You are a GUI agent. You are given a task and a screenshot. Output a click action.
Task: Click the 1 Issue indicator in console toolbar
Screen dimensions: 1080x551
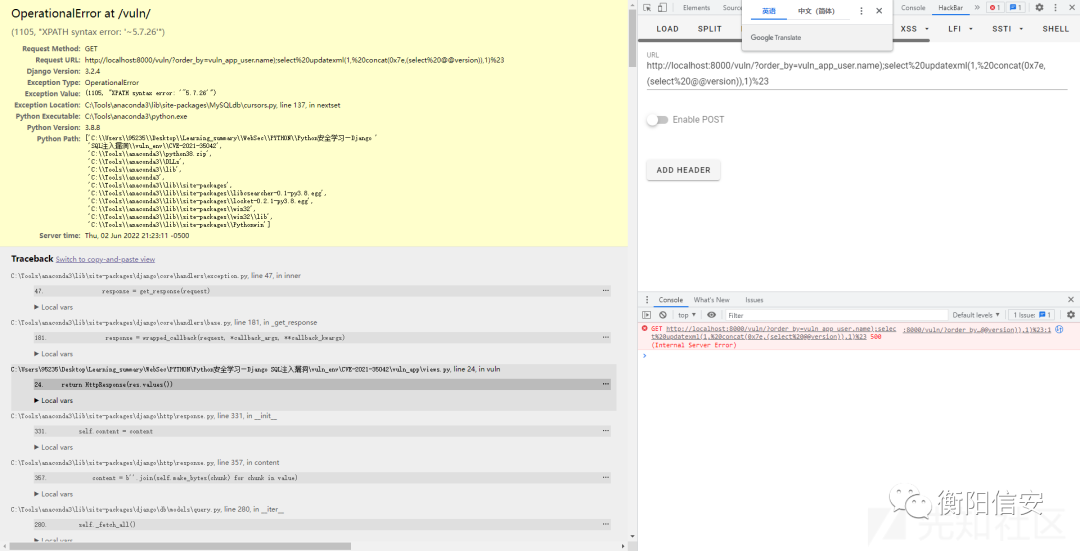[1032, 315]
